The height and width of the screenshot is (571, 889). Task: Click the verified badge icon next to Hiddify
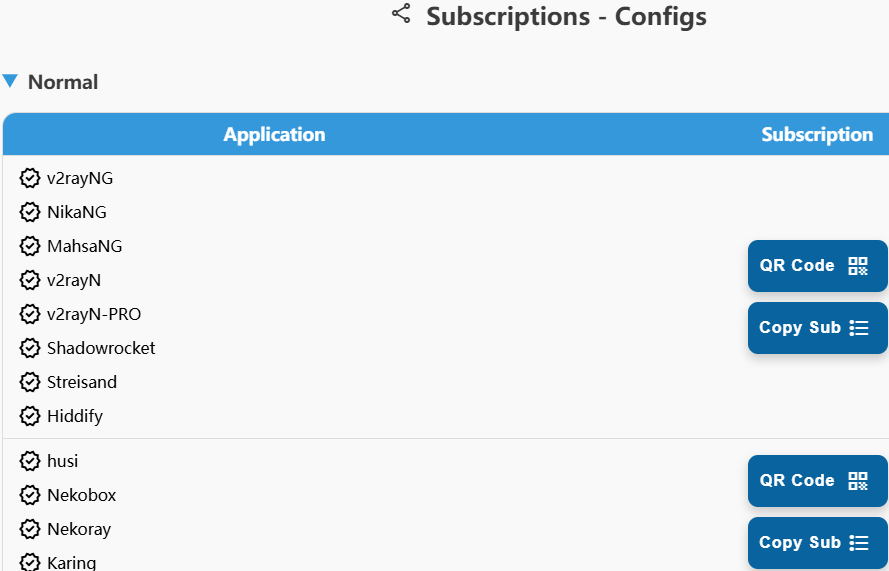coord(30,417)
